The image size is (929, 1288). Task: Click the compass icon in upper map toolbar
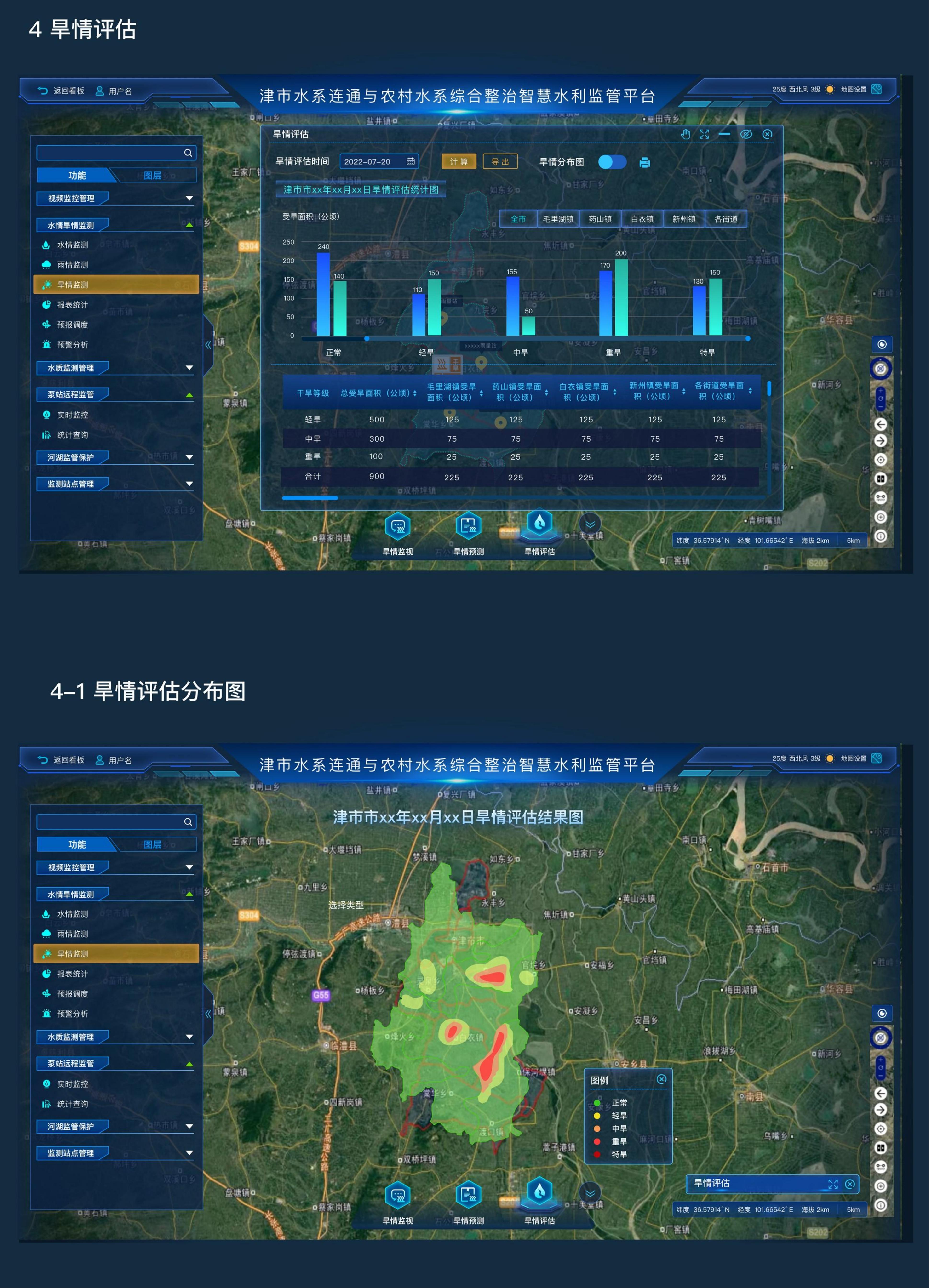[881, 369]
